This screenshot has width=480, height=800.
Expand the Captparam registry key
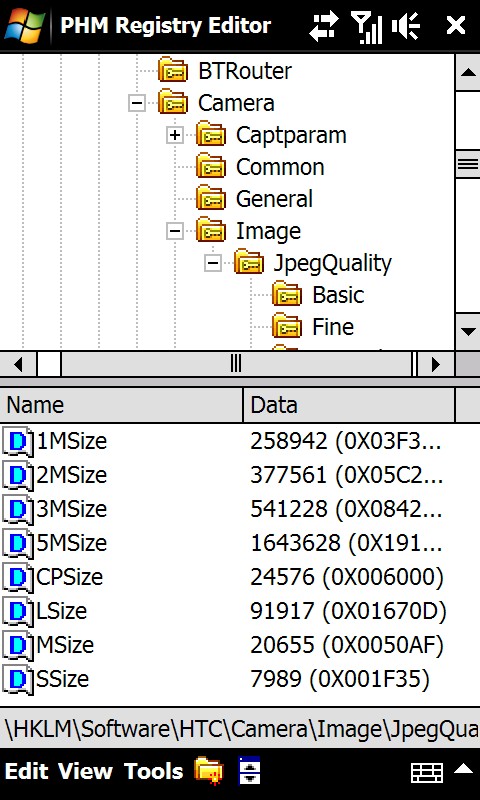coord(174,136)
